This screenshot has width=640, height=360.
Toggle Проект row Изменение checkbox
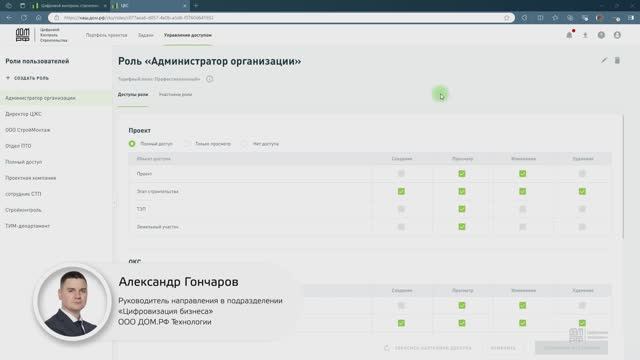[x=522, y=174]
